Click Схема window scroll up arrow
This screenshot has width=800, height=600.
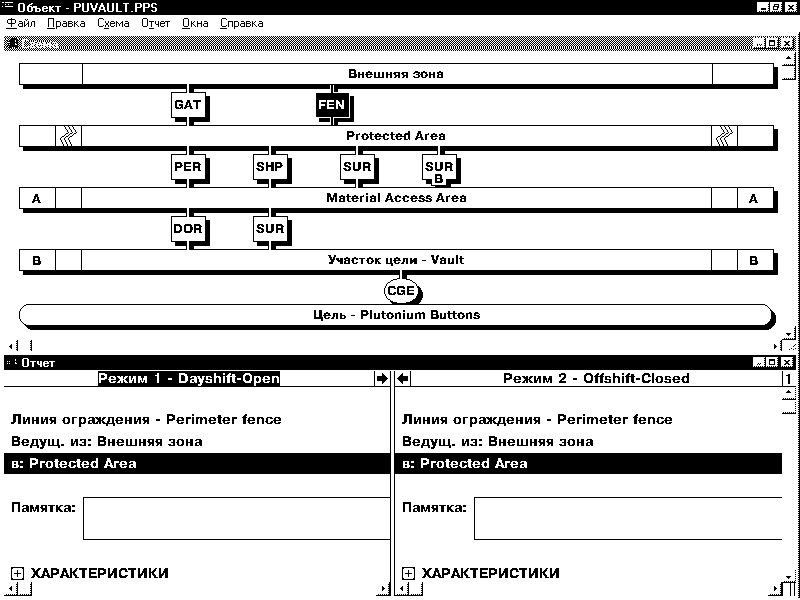pos(789,58)
